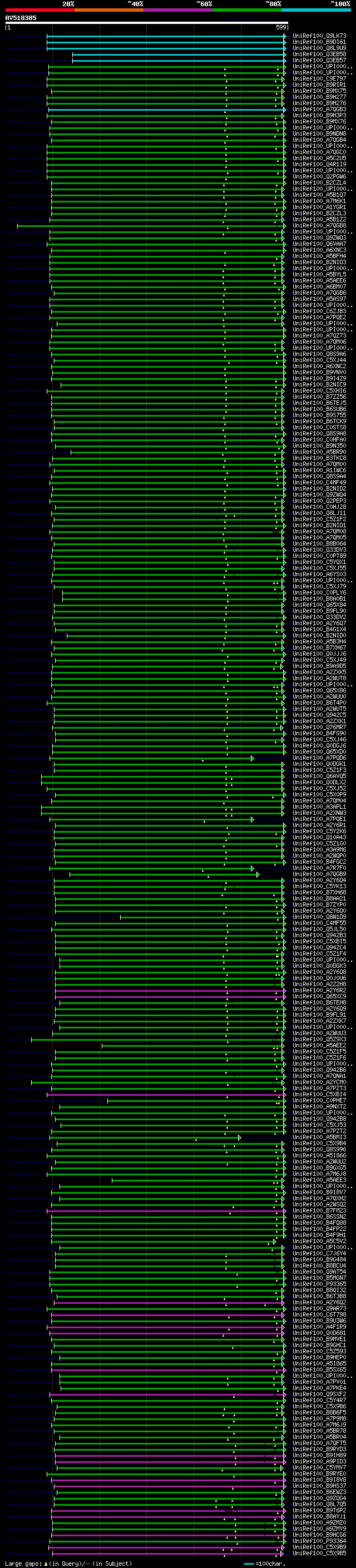The width and height of the screenshot is (356, 1568).
Task: Click the orange ~40% identity legend segment
Action: pyautogui.click(x=109, y=11)
